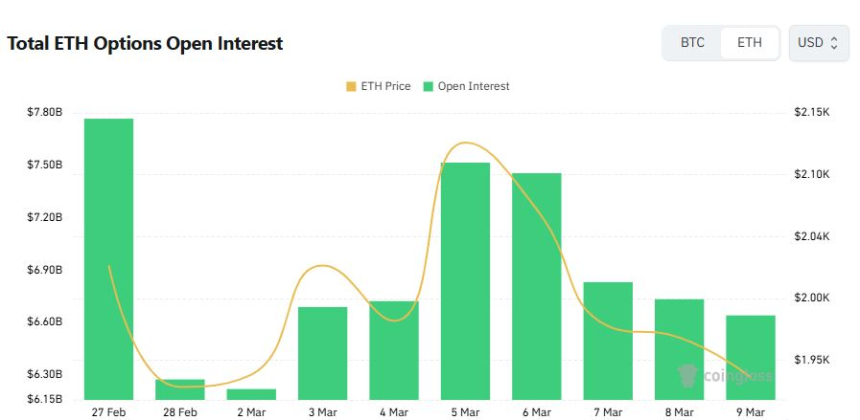This screenshot has width=860, height=420.
Task: Click the 4 Mar open interest bar
Action: (x=394, y=349)
